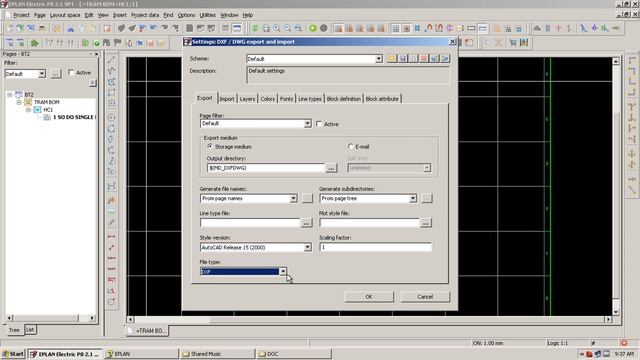Image resolution: width=640 pixels, height=360 pixels.
Task: Open the Page filter dropdown in dialog
Action: pyautogui.click(x=307, y=123)
